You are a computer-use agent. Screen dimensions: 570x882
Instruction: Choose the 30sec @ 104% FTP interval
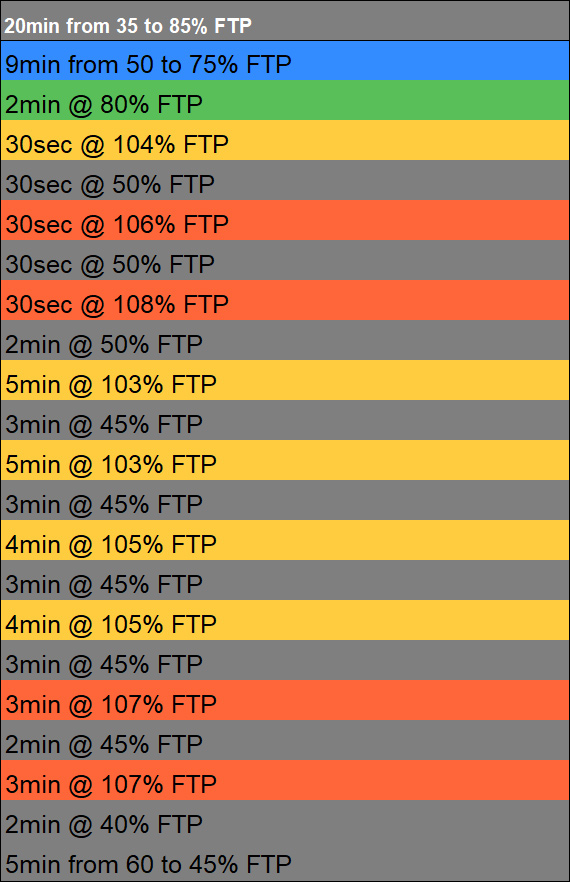click(285, 140)
